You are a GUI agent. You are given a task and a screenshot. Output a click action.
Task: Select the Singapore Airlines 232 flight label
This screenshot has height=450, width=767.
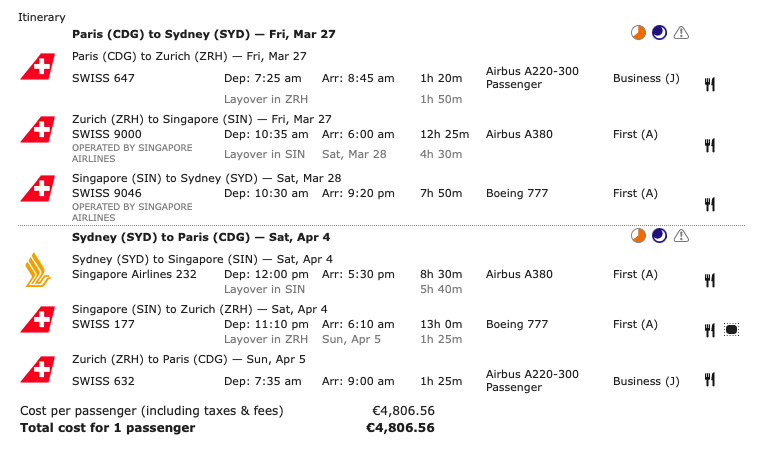pos(134,274)
